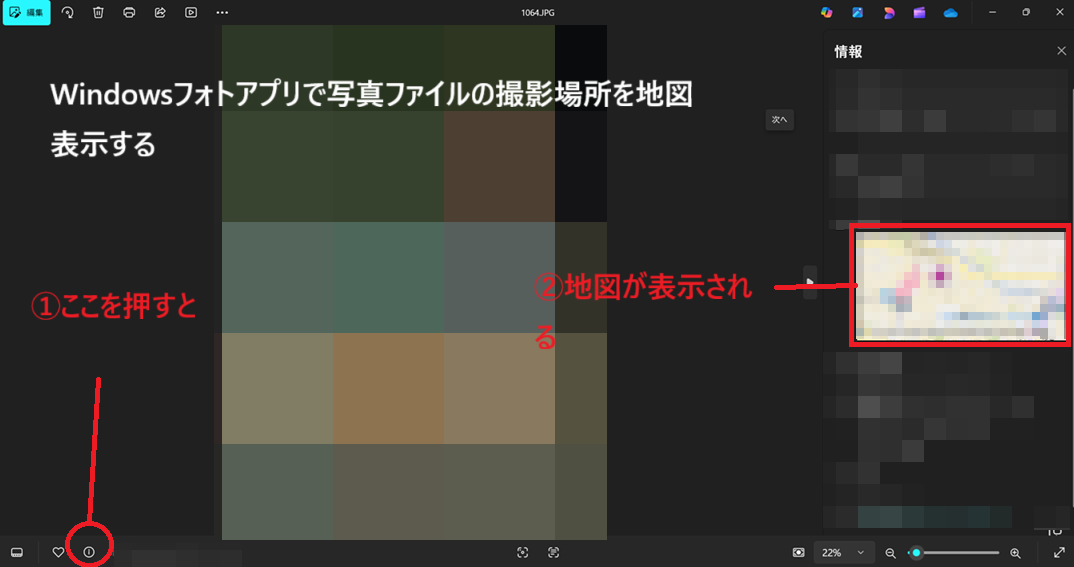Viewport: 1074px width, 567px height.
Task: Collapse the info pane with side arrow
Action: [x=810, y=282]
